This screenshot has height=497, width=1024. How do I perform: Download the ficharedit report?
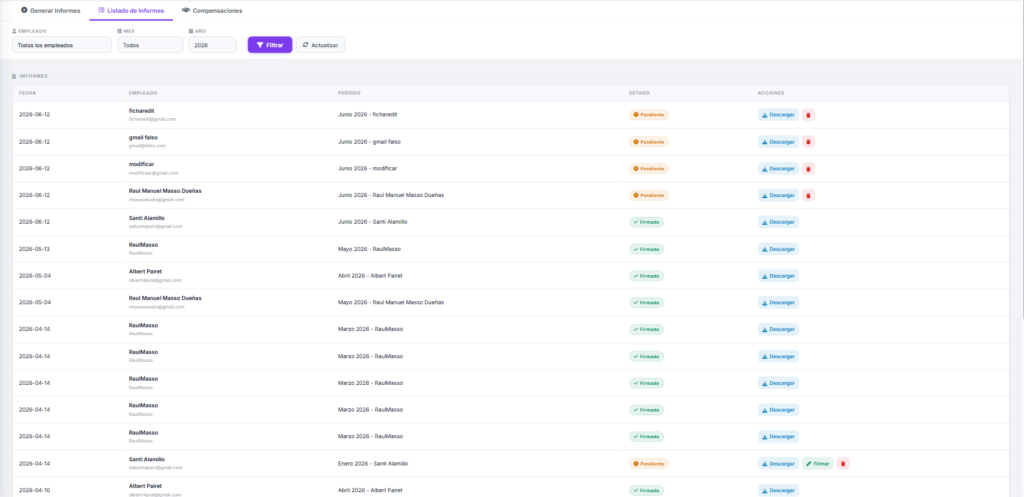coord(778,115)
